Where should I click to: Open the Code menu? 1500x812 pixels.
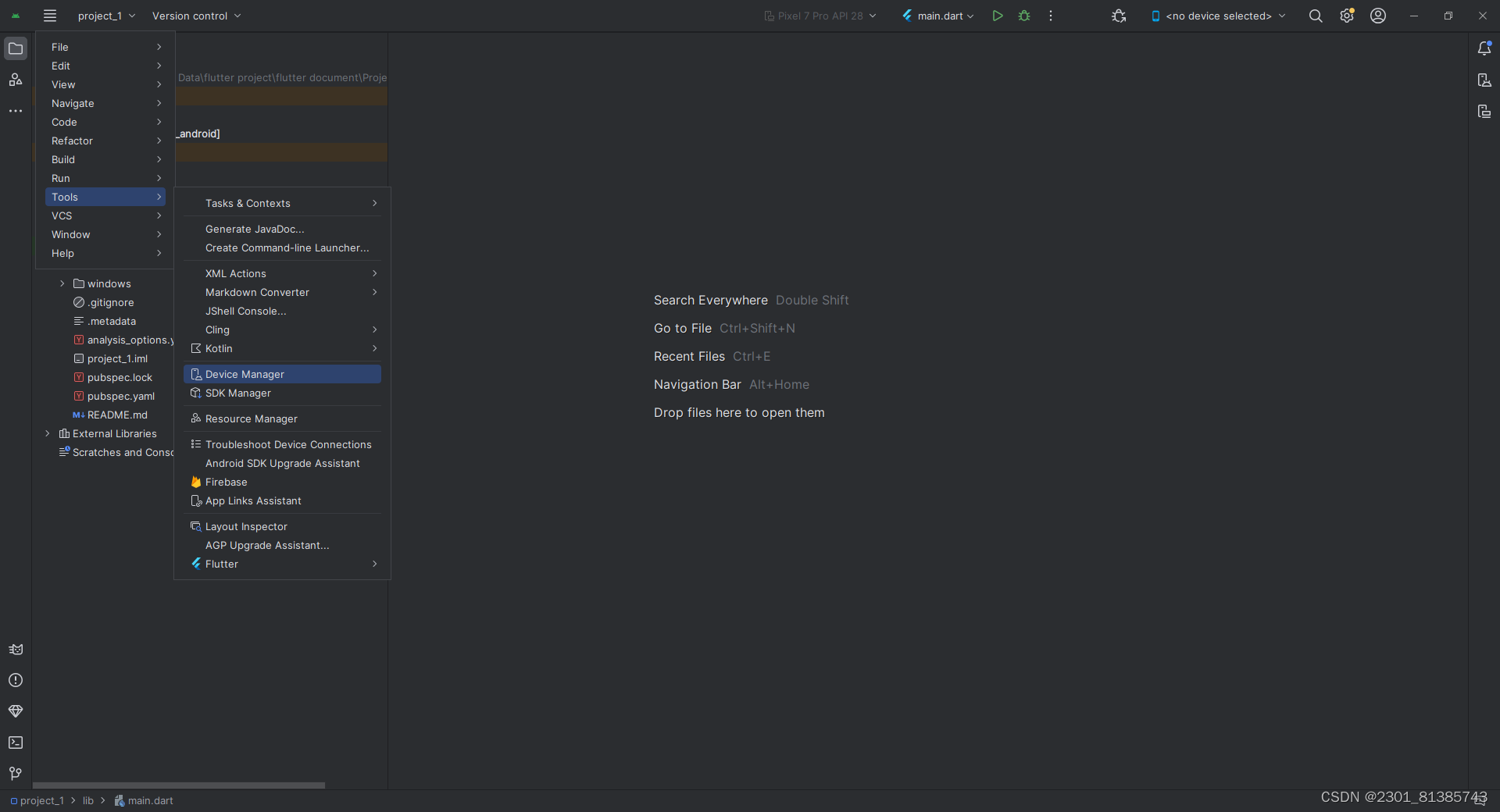(105, 122)
